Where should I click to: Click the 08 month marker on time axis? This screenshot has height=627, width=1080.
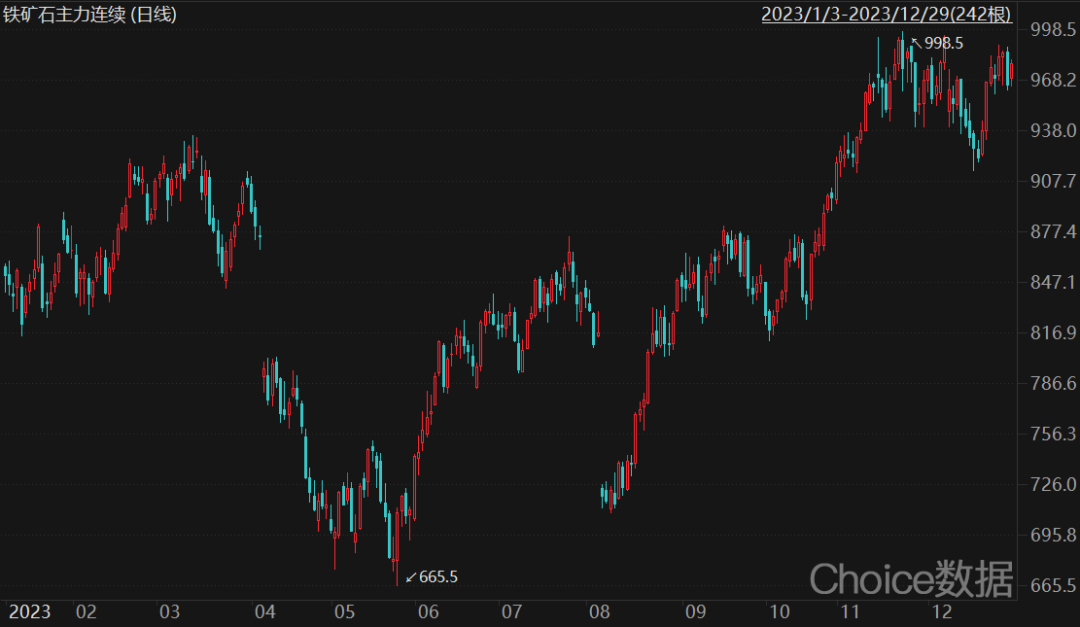tap(599, 612)
